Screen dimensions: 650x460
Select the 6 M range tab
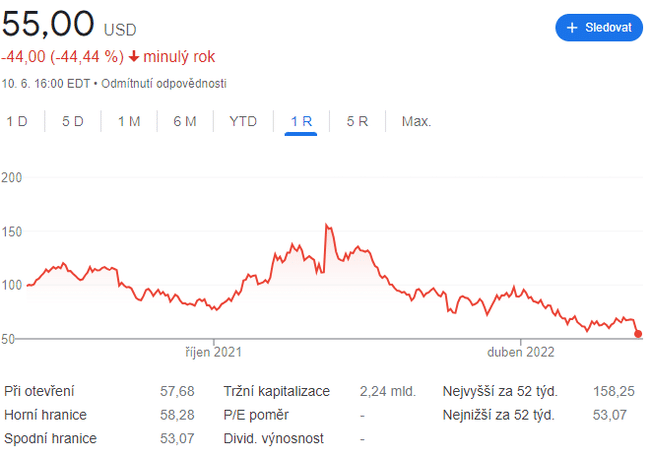coord(185,122)
